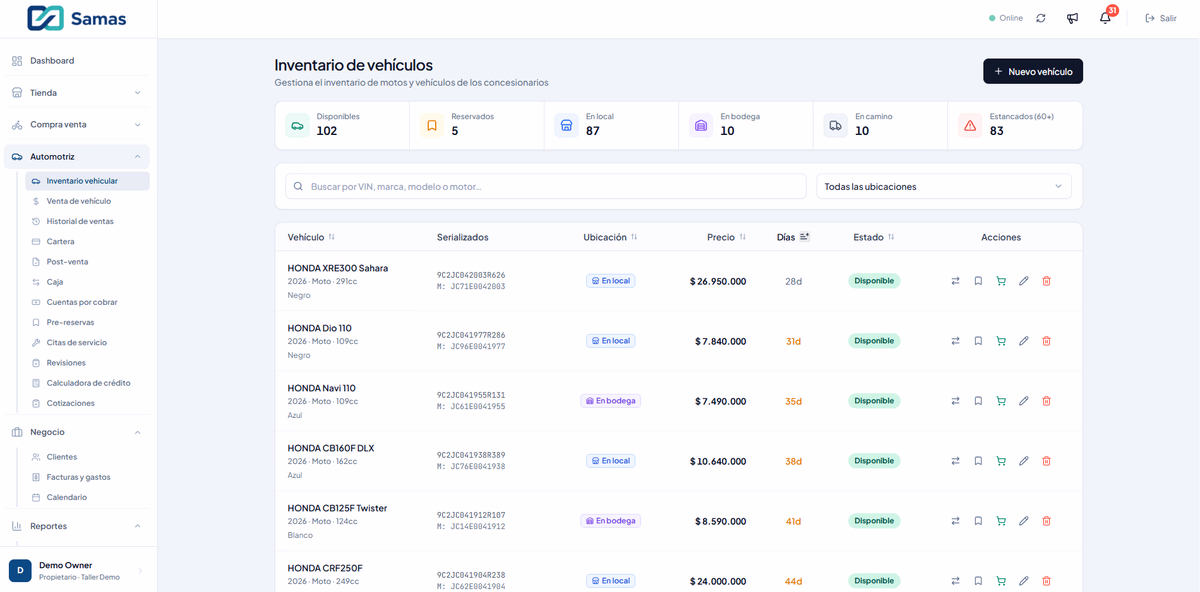Click transfer icon for HONDA CB160F DLX
Viewport: 1200px width, 592px height.
955,461
